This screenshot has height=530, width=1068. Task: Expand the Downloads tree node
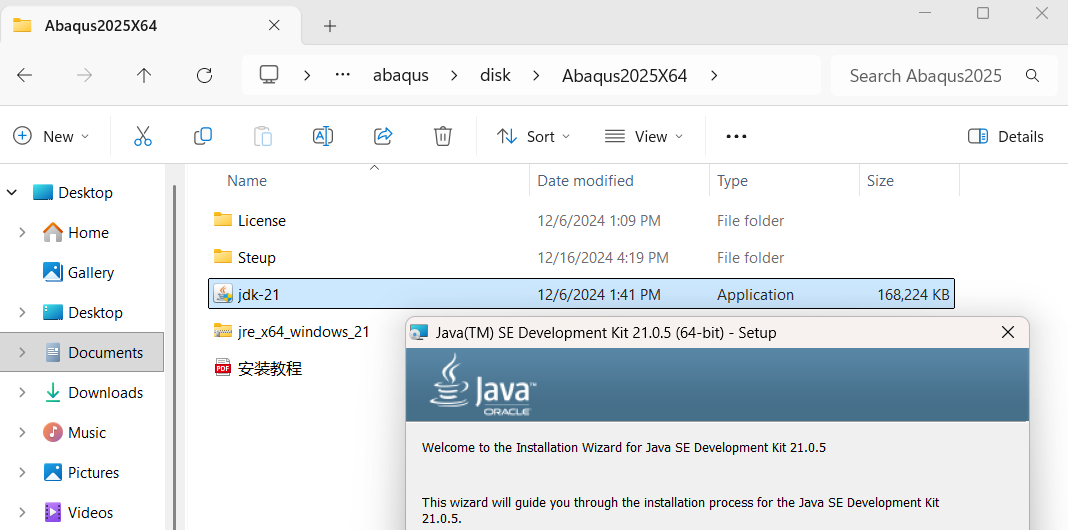click(x=22, y=392)
